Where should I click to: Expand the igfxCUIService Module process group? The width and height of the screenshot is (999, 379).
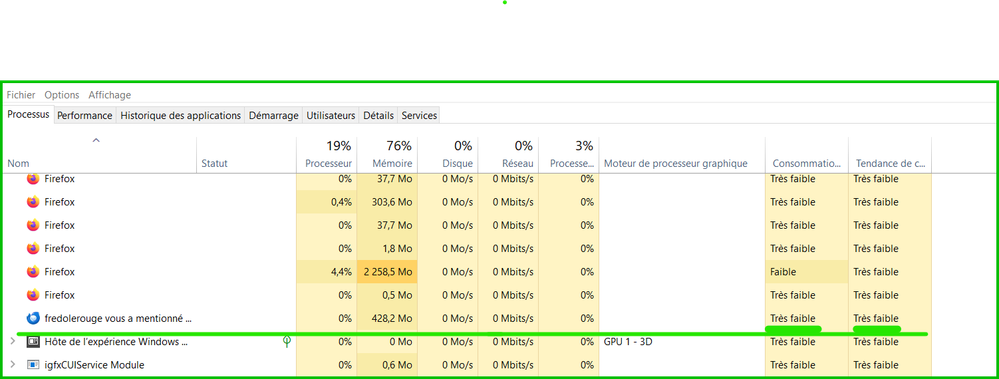[x=13, y=365]
